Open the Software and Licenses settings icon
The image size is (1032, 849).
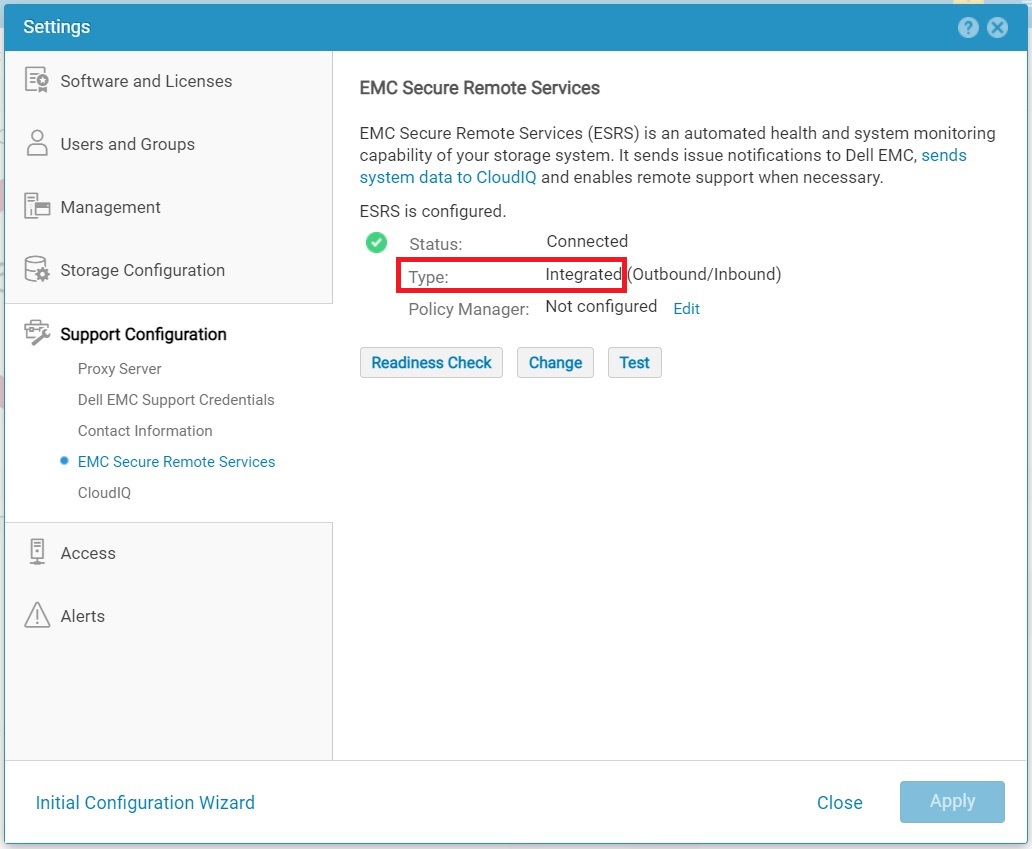(36, 80)
